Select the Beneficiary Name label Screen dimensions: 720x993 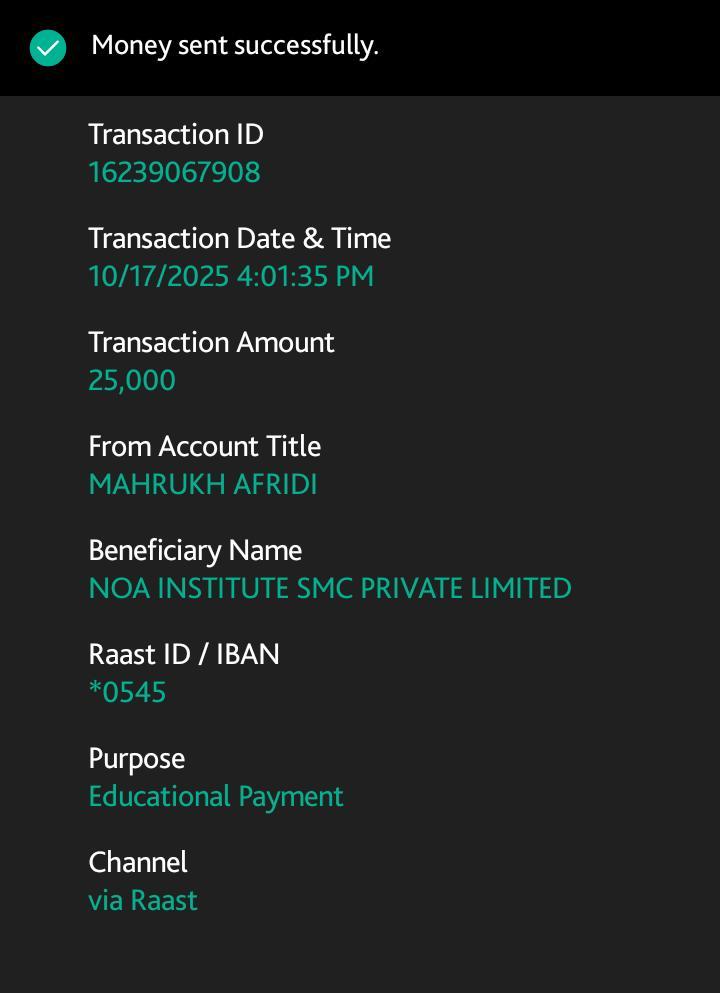coord(195,551)
